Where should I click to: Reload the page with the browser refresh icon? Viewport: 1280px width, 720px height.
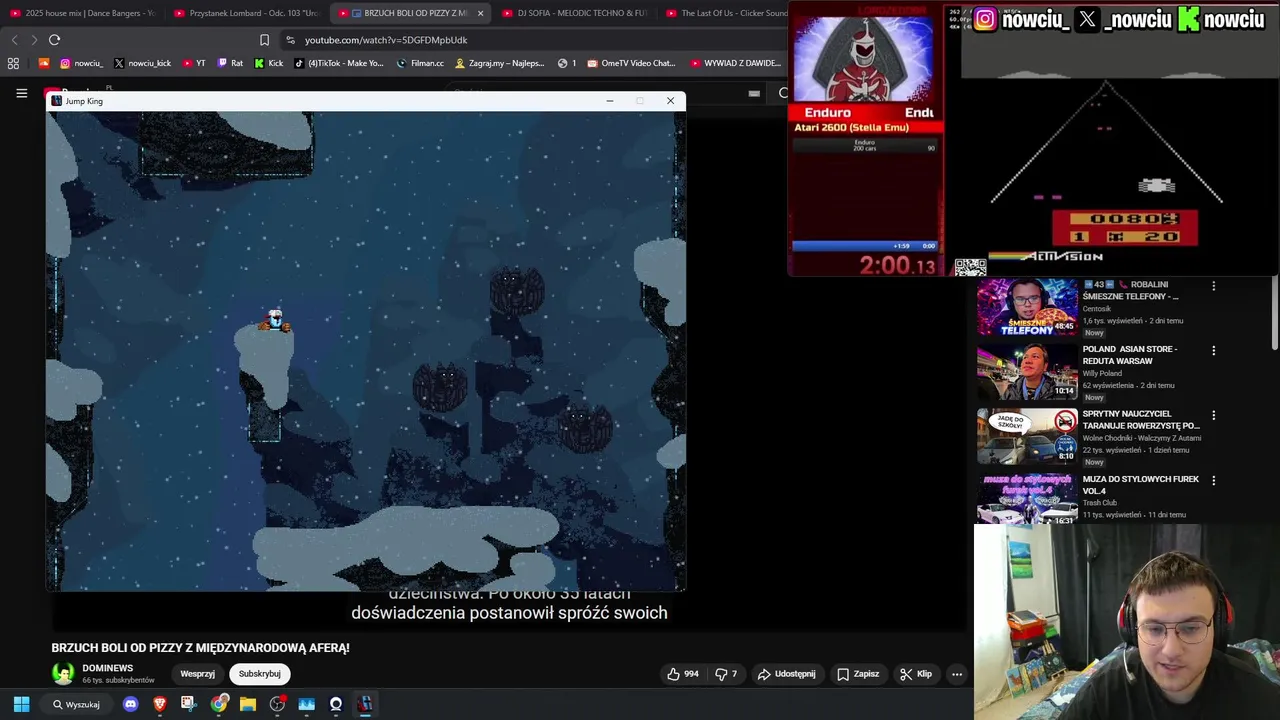(54, 40)
